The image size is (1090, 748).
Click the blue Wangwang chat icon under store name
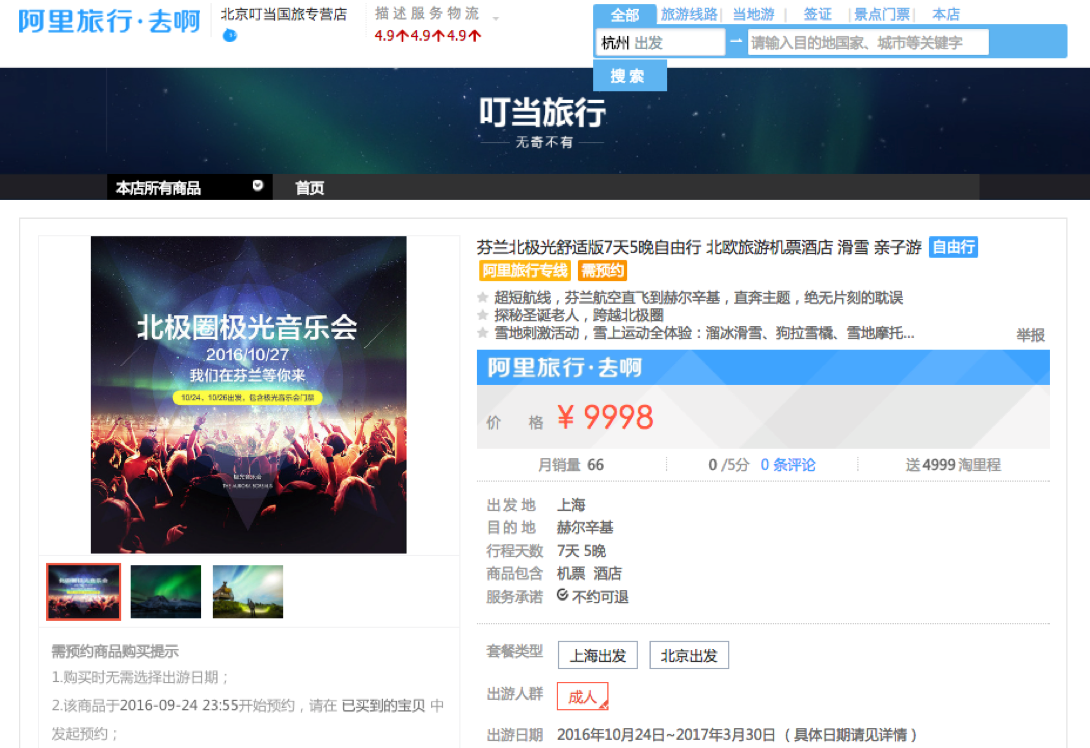230,36
